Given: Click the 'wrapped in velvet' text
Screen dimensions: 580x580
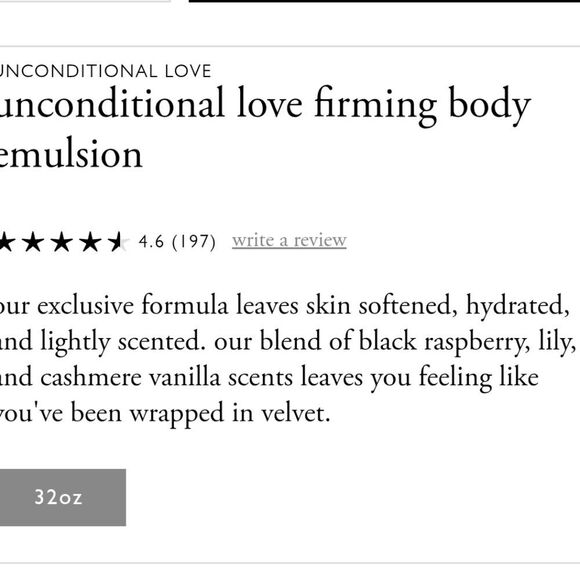Looking at the screenshot, I should 230,414.
